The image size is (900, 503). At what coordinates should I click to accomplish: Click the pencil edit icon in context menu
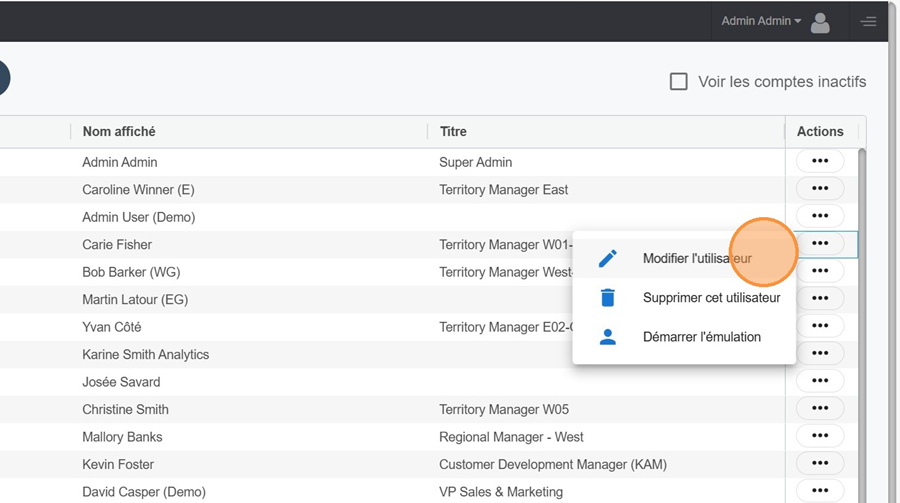tap(607, 259)
